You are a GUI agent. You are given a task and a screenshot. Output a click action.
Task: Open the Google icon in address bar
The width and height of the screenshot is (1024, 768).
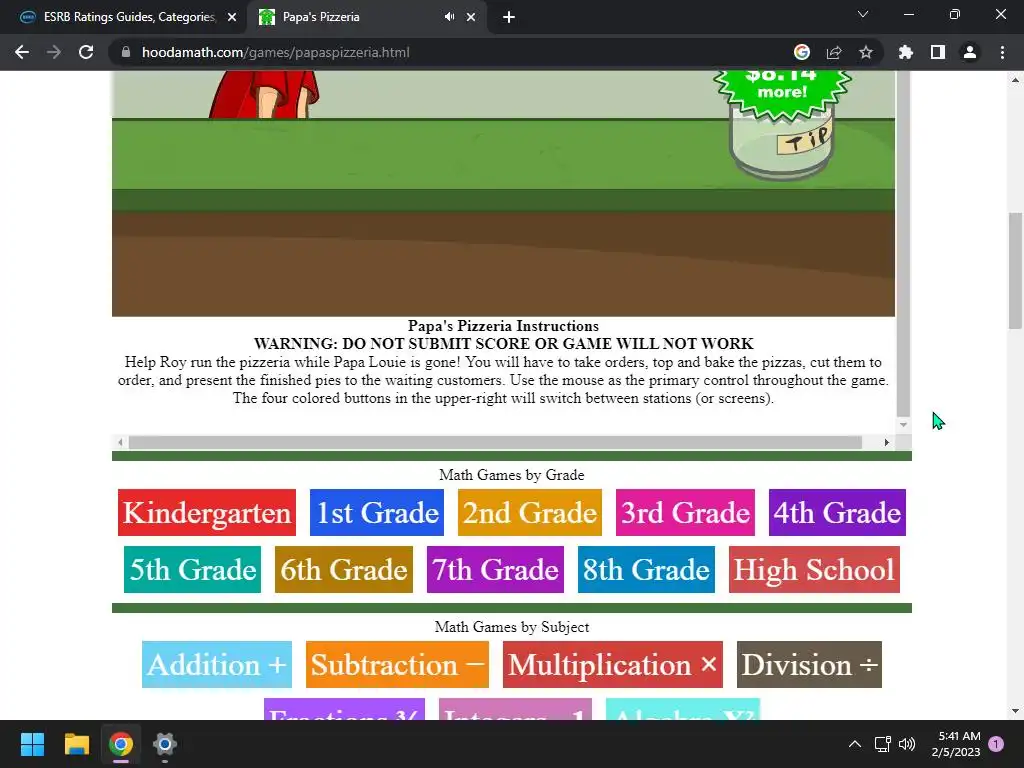802,52
